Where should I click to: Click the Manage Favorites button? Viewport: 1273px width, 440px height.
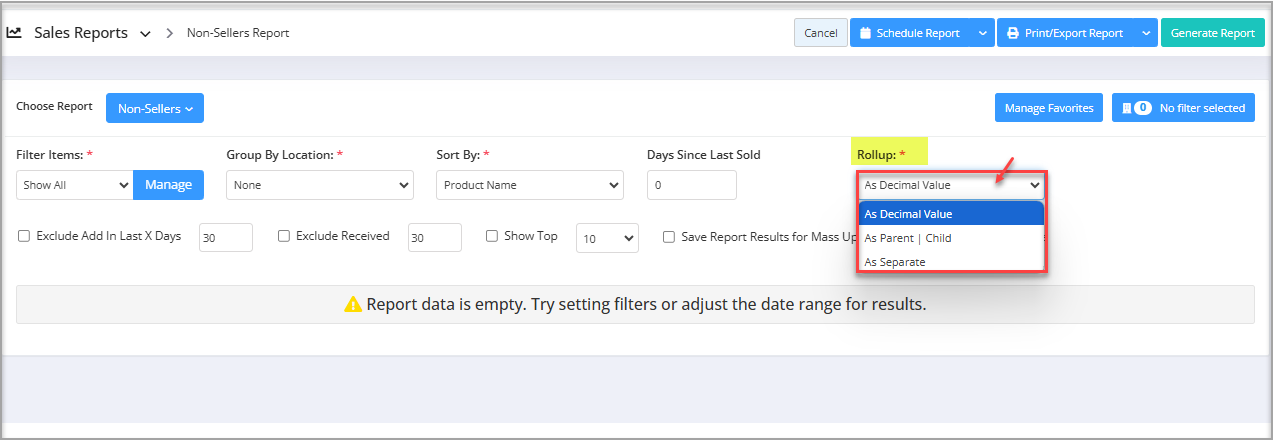coord(1050,108)
